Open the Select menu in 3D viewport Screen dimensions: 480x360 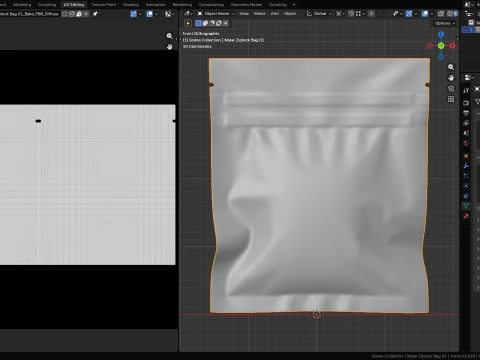(259, 14)
